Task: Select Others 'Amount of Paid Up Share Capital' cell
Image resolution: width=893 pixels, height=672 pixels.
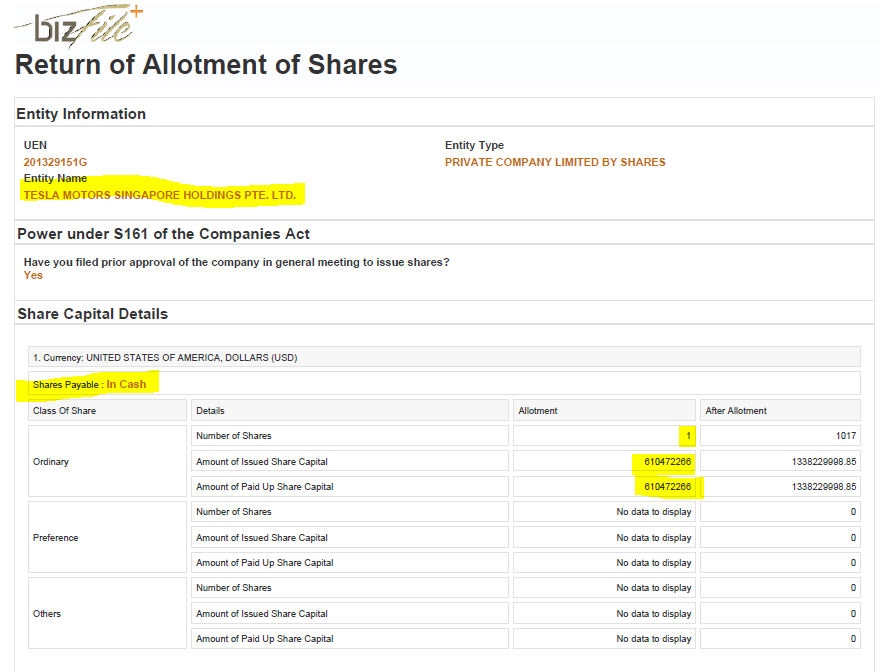Action: coord(350,638)
